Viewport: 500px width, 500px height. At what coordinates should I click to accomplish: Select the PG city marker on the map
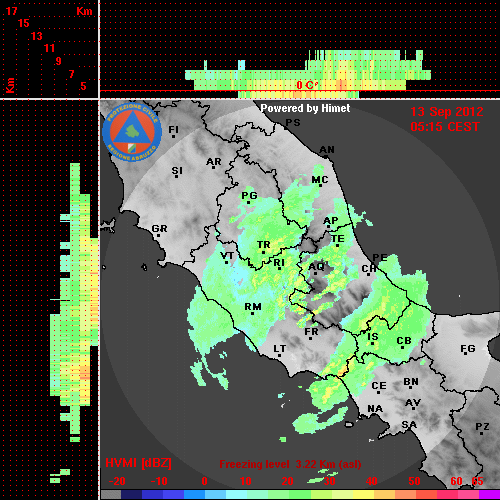[249, 197]
